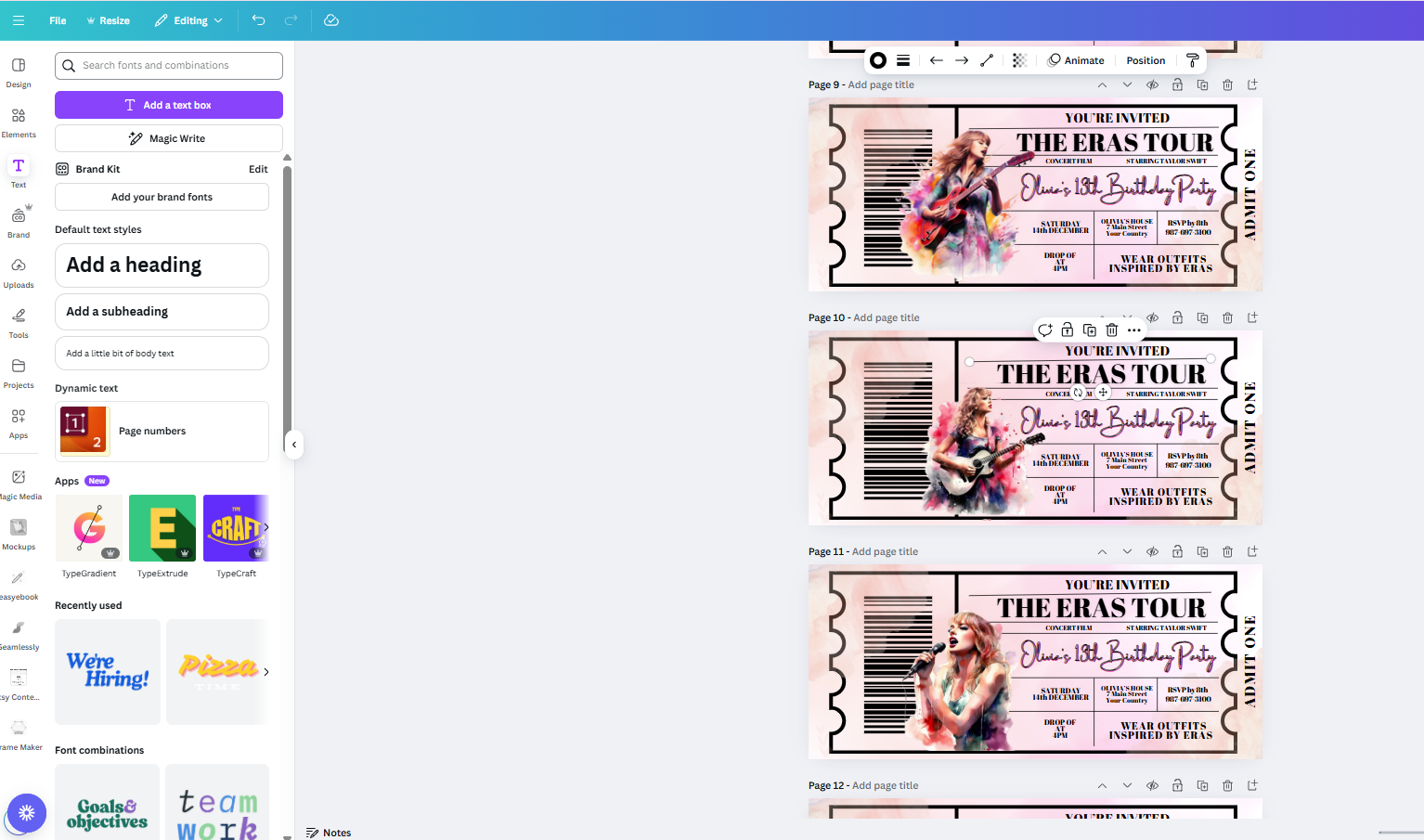Expand more options for page 10
This screenshot has width=1424, height=840.
(1133, 330)
